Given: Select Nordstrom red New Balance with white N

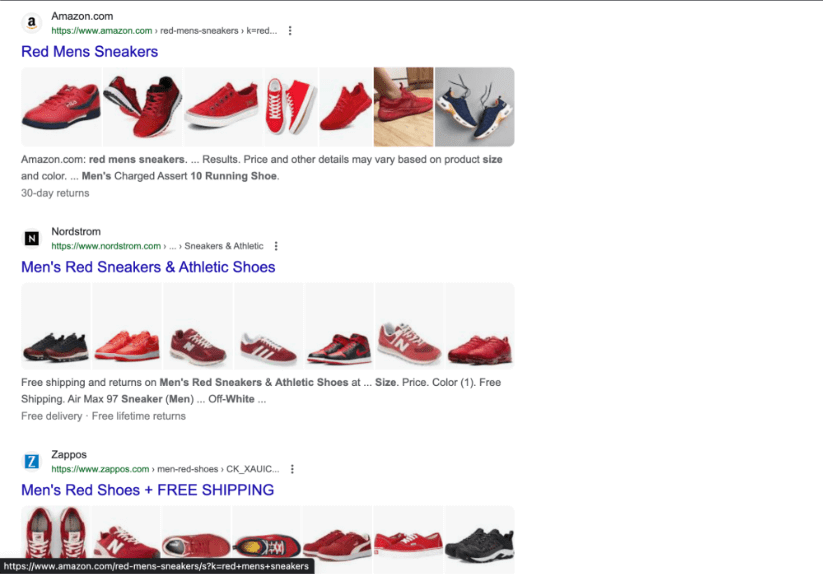Looking at the screenshot, I should point(409,326).
